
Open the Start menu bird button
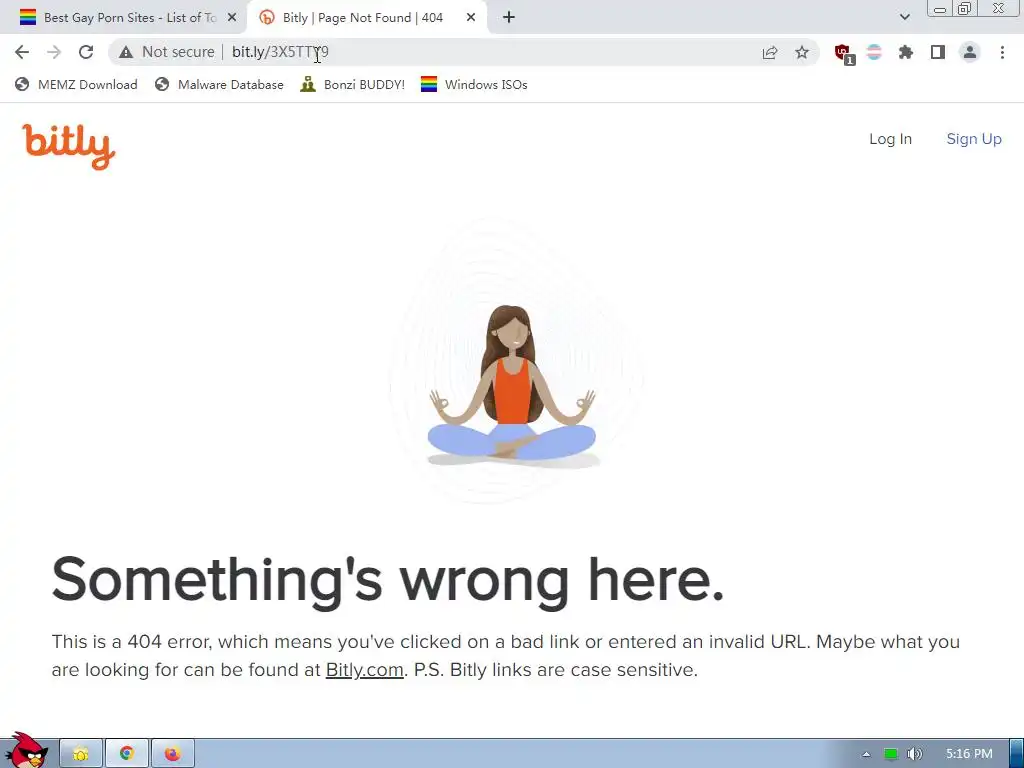[x=25, y=751]
